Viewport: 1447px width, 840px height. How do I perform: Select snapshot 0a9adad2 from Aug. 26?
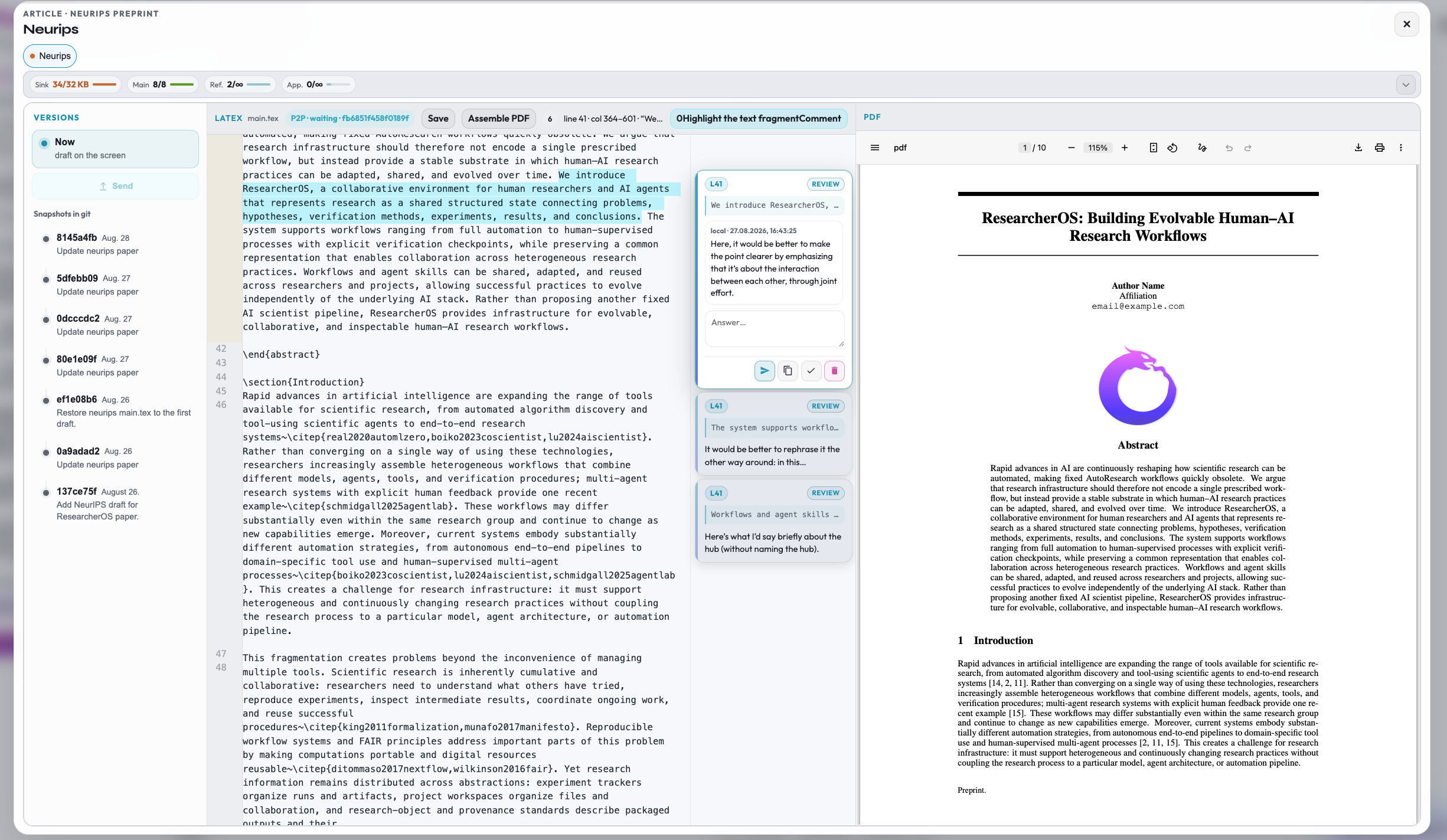point(115,457)
